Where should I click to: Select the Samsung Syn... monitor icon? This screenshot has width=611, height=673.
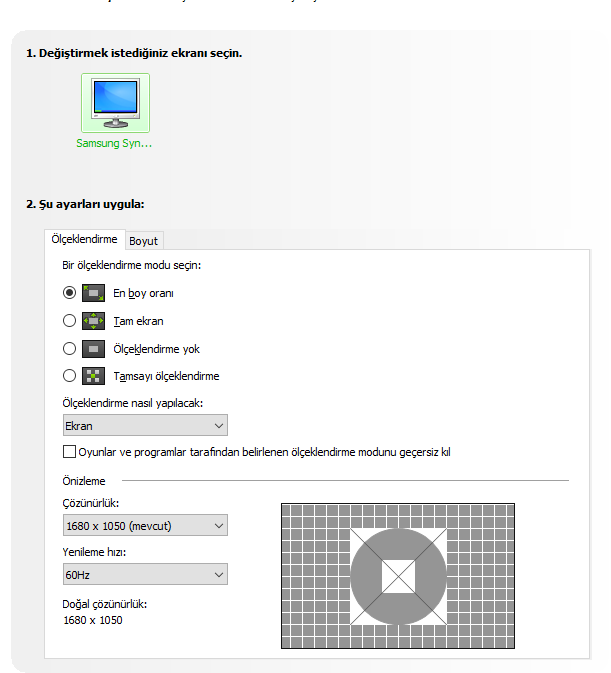[115, 103]
